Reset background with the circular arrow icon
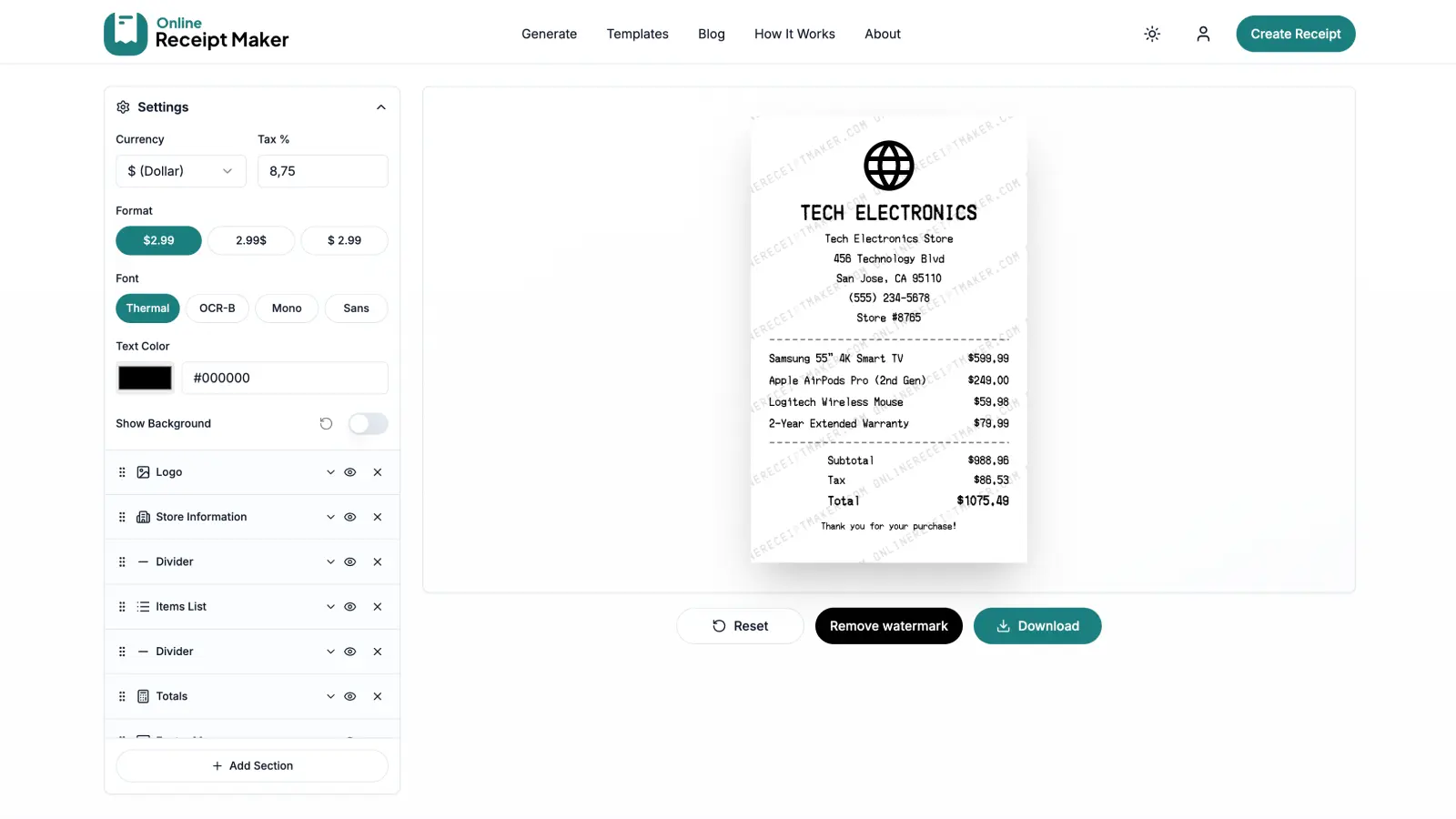This screenshot has height=819, width=1456. coord(326,424)
